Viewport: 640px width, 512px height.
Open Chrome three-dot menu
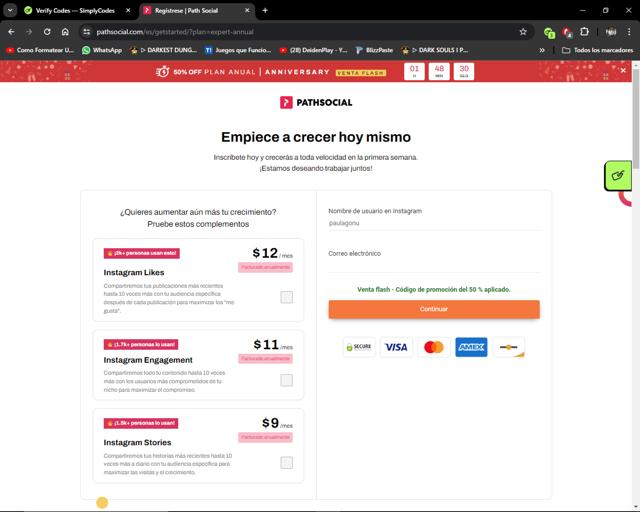click(629, 32)
